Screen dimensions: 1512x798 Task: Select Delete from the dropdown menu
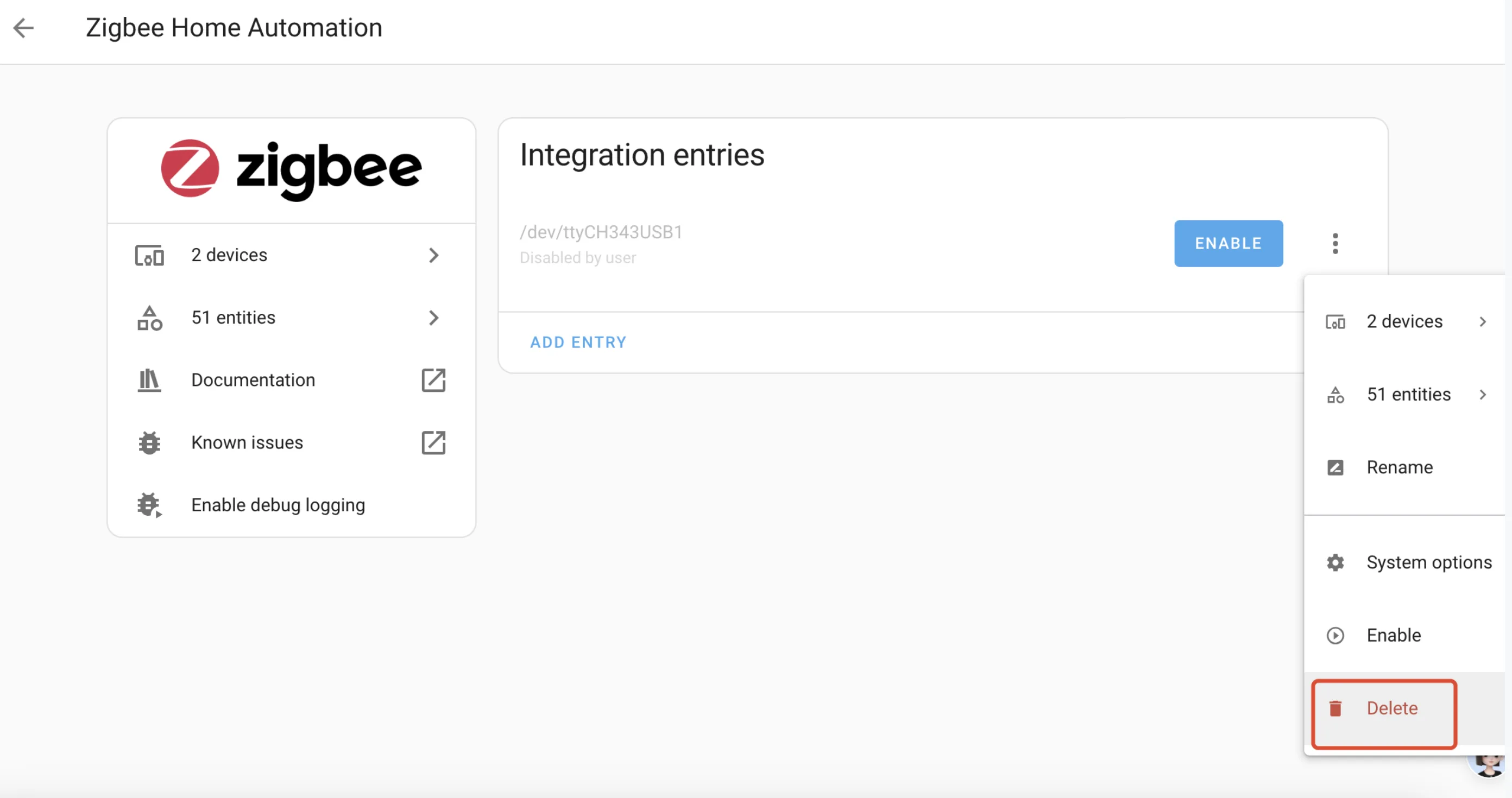coord(1404,709)
